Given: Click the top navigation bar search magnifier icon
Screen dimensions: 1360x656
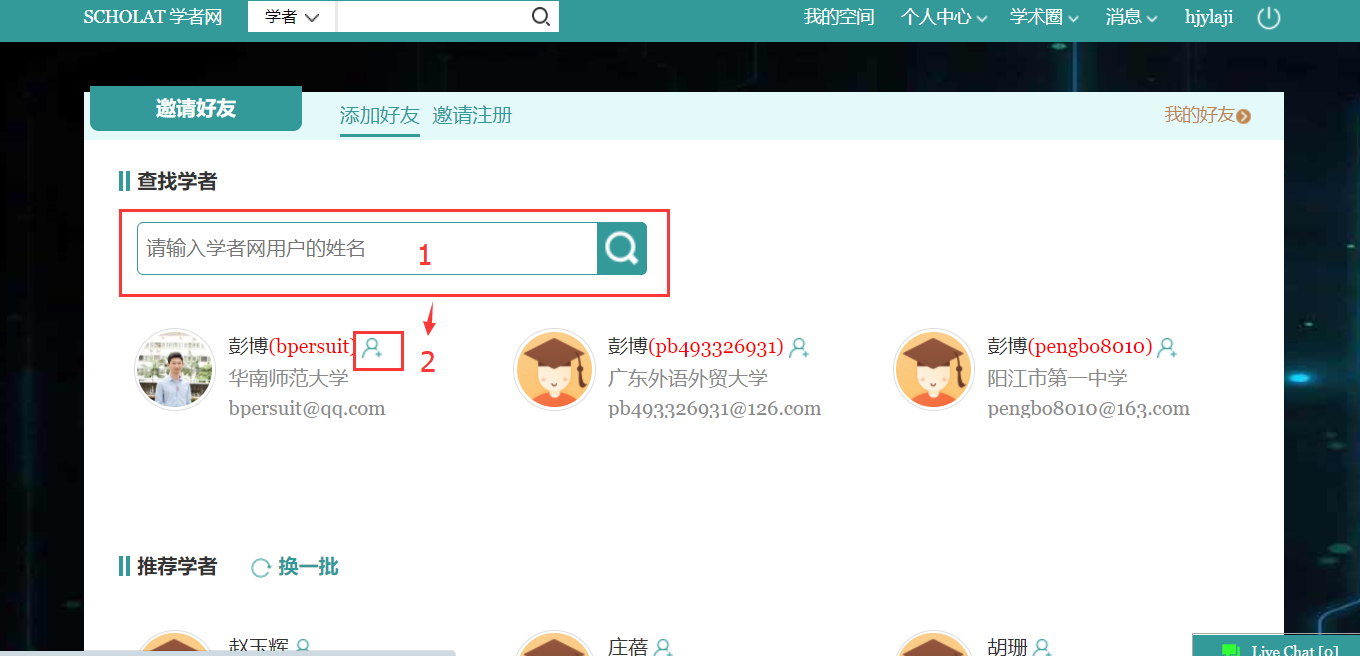Looking at the screenshot, I should (x=540, y=17).
